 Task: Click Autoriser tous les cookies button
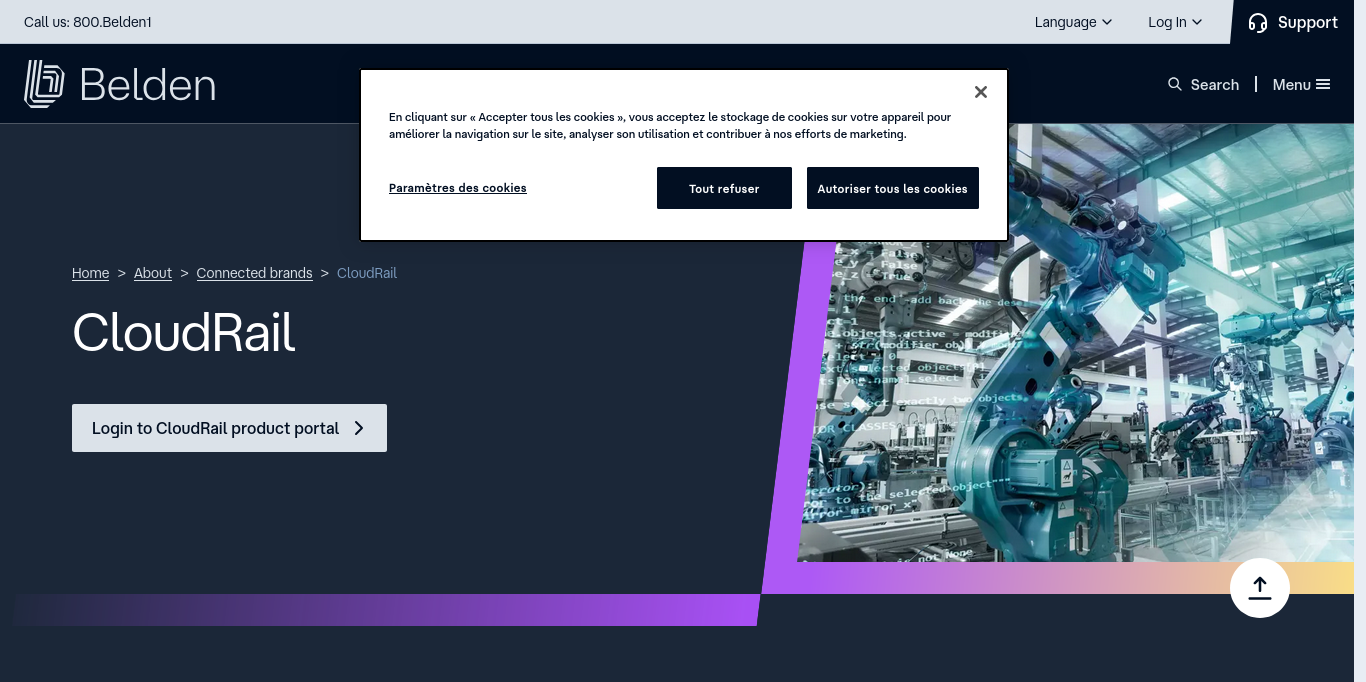point(893,188)
